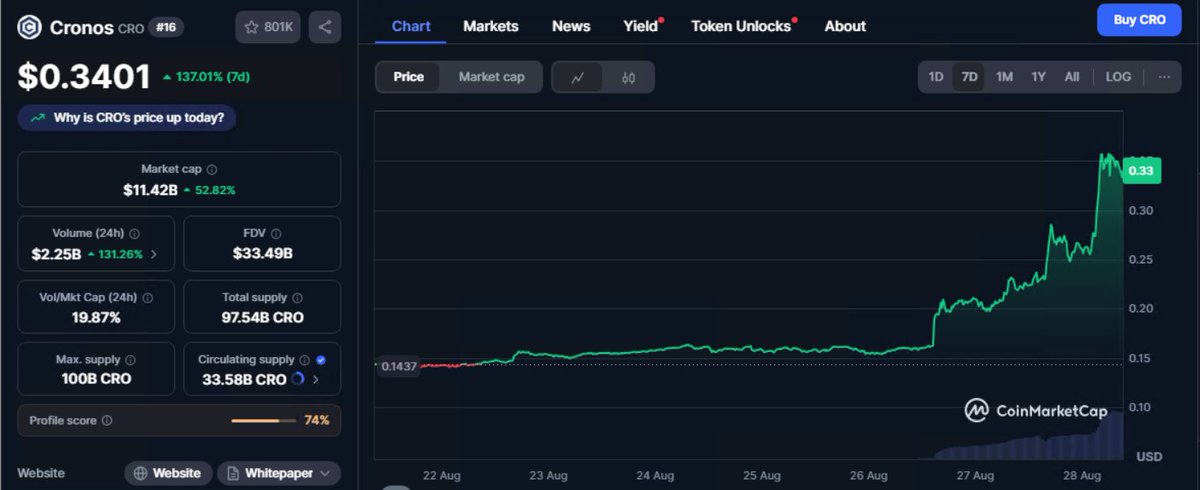Enable LOG scale on chart

coord(1118,77)
